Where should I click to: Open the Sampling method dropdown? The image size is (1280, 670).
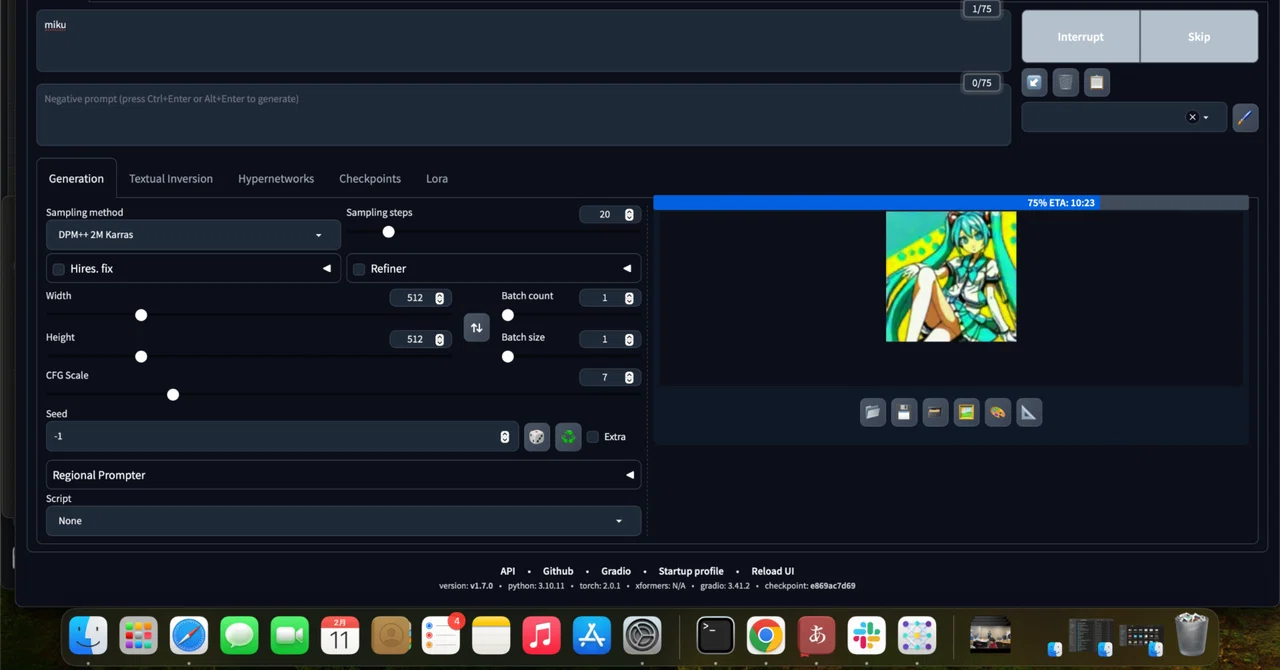(x=193, y=235)
